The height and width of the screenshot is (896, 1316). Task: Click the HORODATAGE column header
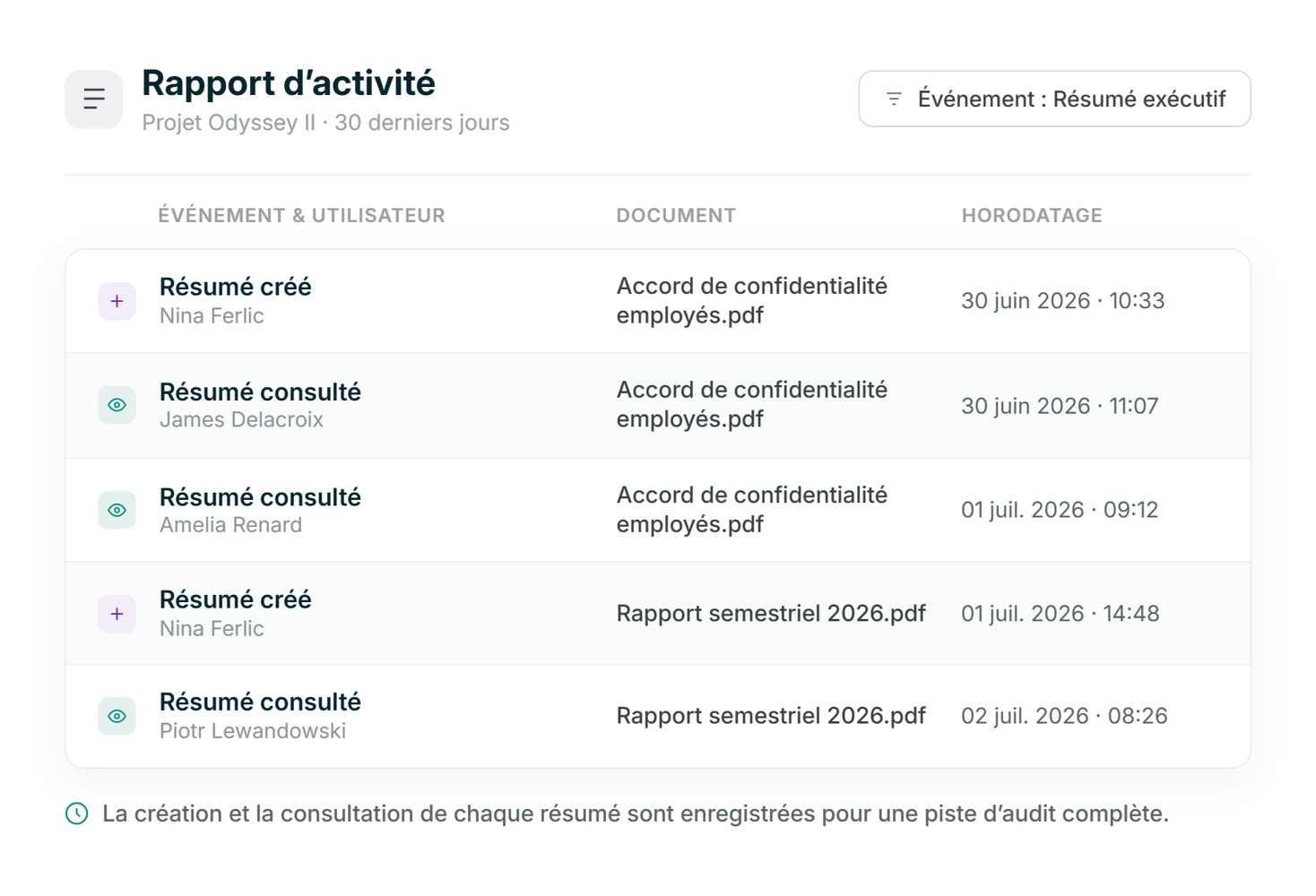point(1032,215)
